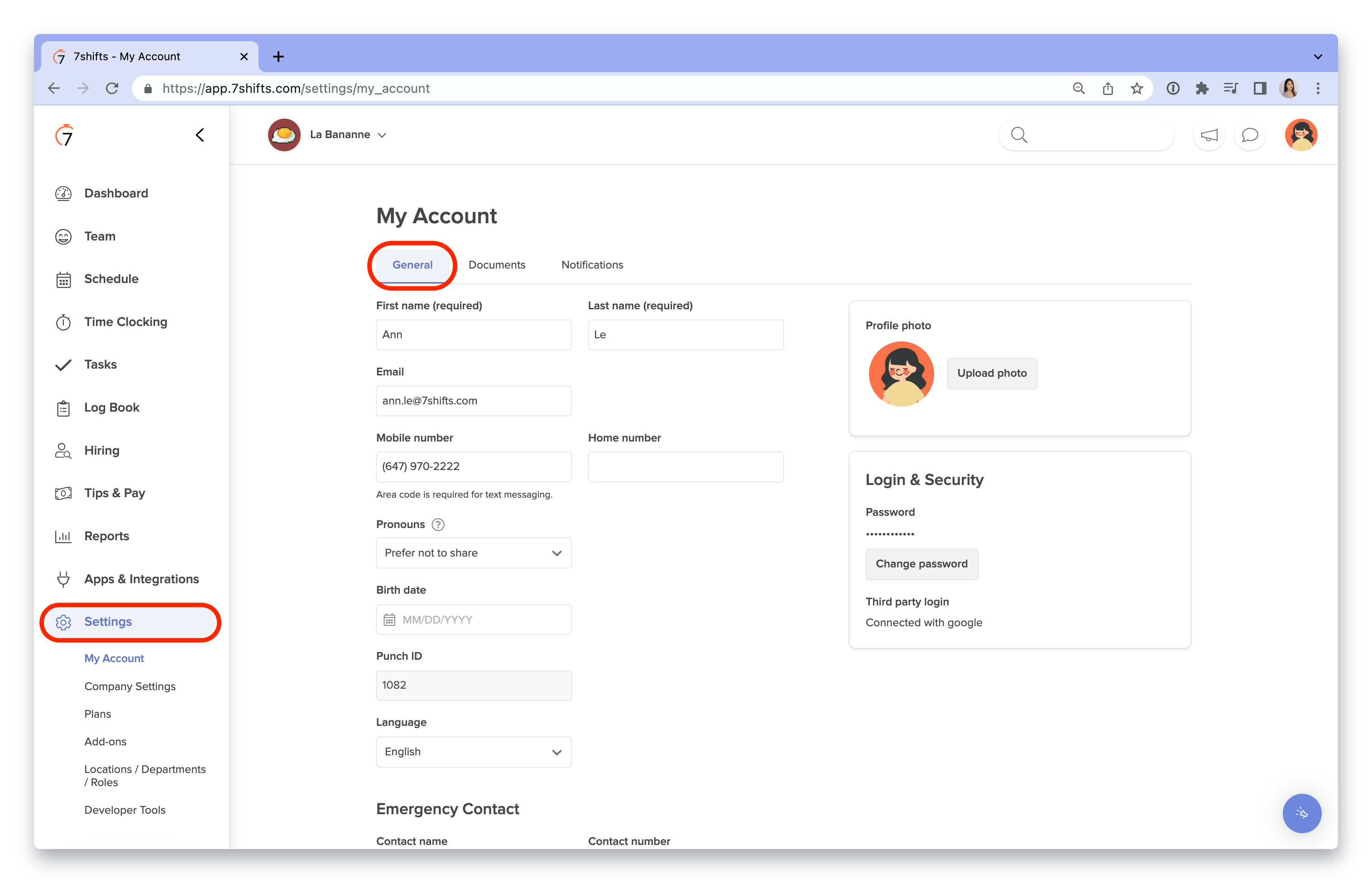This screenshot has width=1372, height=883.
Task: Open the Language dropdown
Action: click(474, 752)
